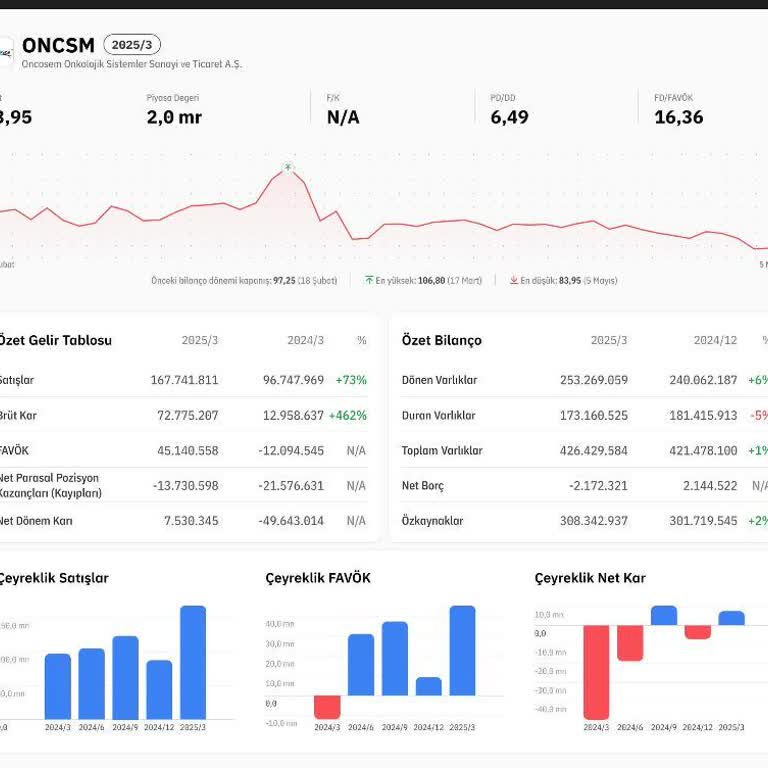Open the 2025/3 period selector badge
The width and height of the screenshot is (768, 768).
coord(132,45)
